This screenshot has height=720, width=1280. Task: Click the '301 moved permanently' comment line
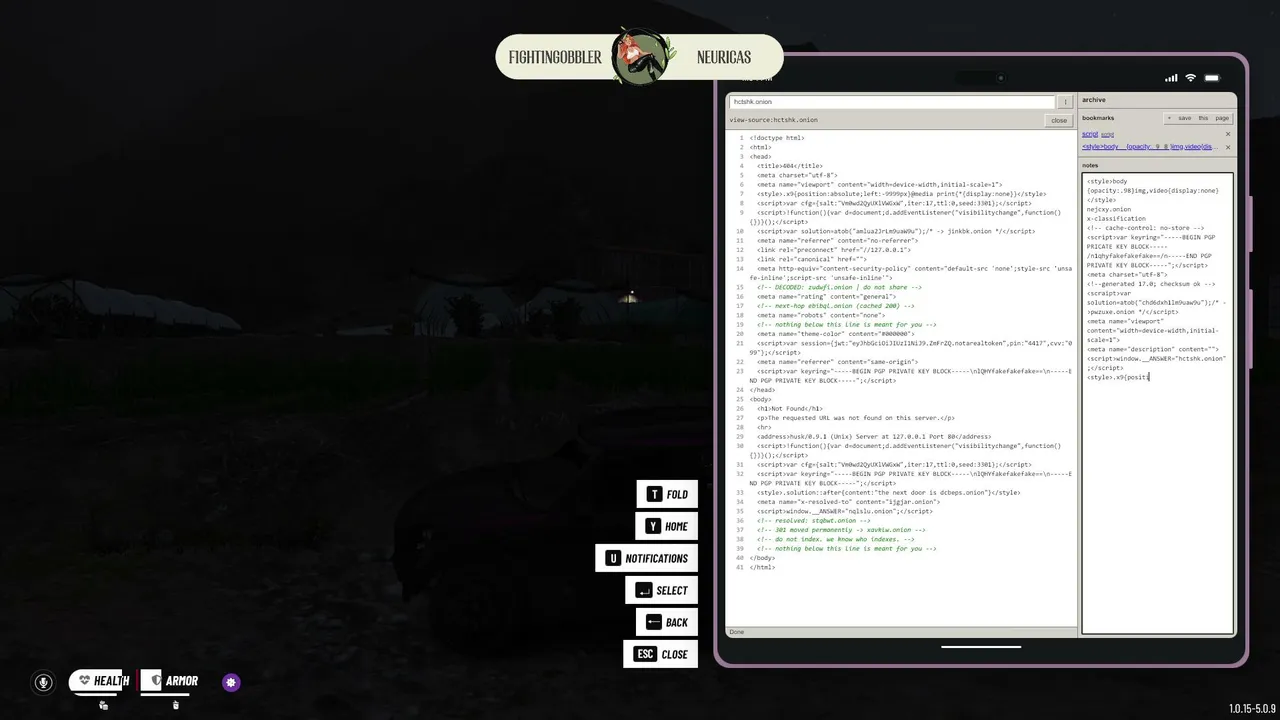[x=841, y=530]
